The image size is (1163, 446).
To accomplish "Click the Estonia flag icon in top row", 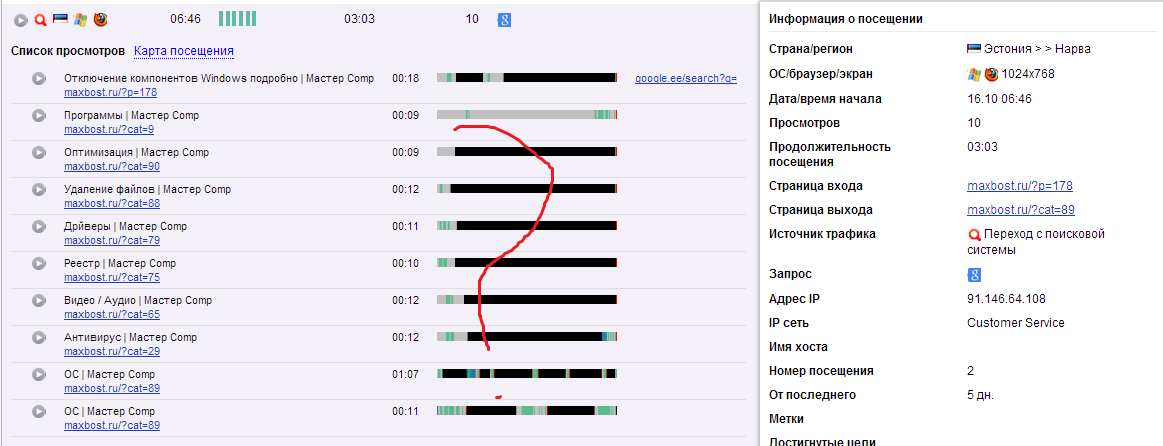I will [x=60, y=18].
